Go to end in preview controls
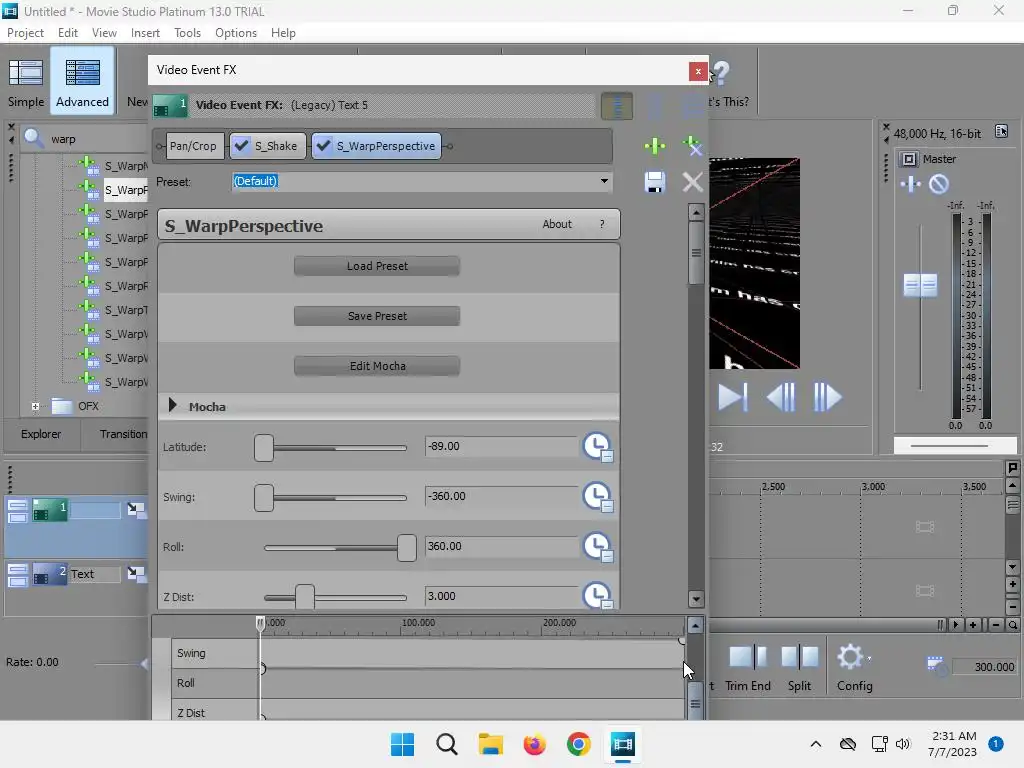This screenshot has width=1024, height=768. click(732, 397)
